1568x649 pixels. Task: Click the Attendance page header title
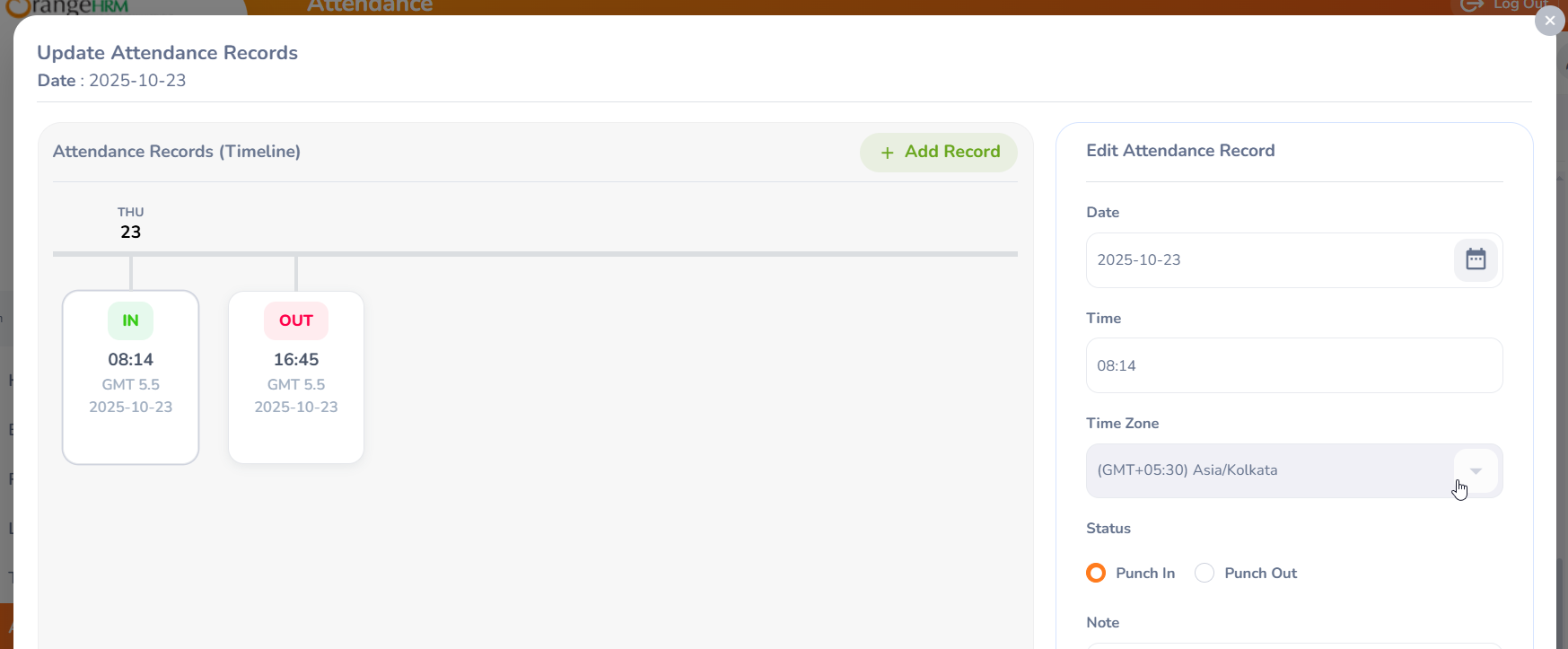click(x=370, y=6)
